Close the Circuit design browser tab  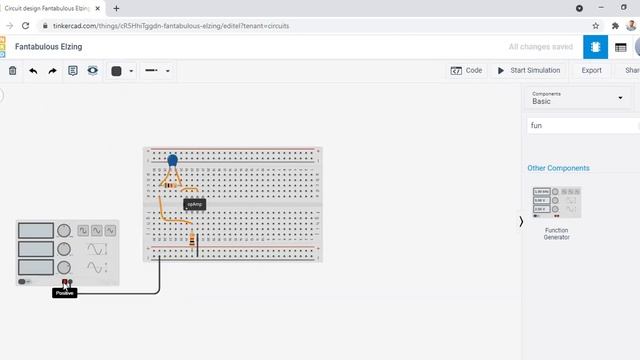tap(98, 8)
